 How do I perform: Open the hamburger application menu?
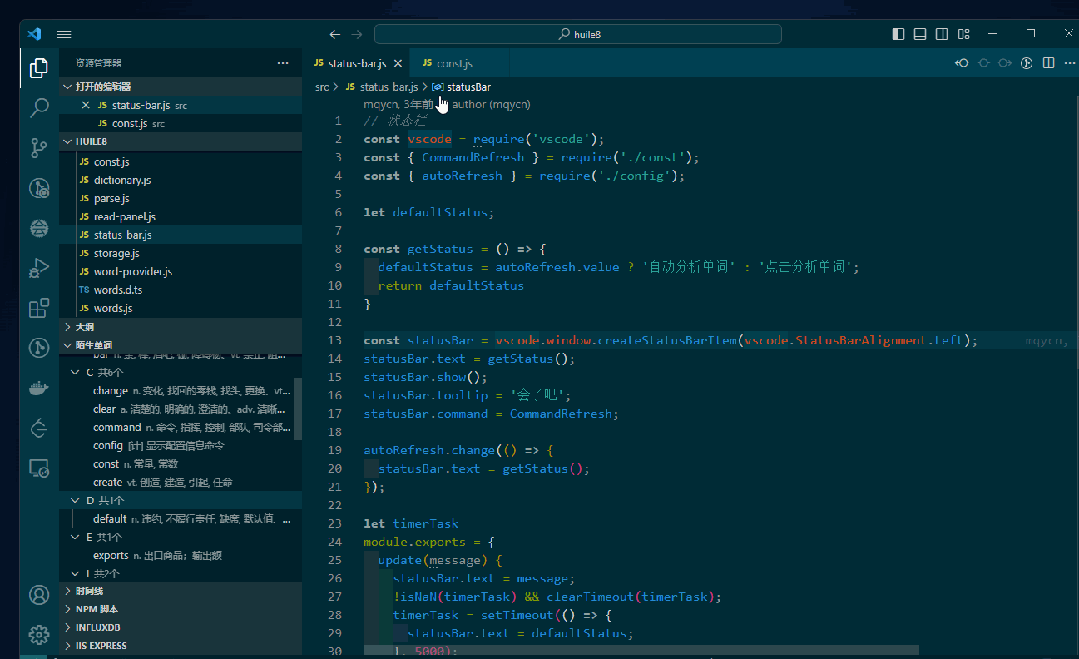(64, 34)
